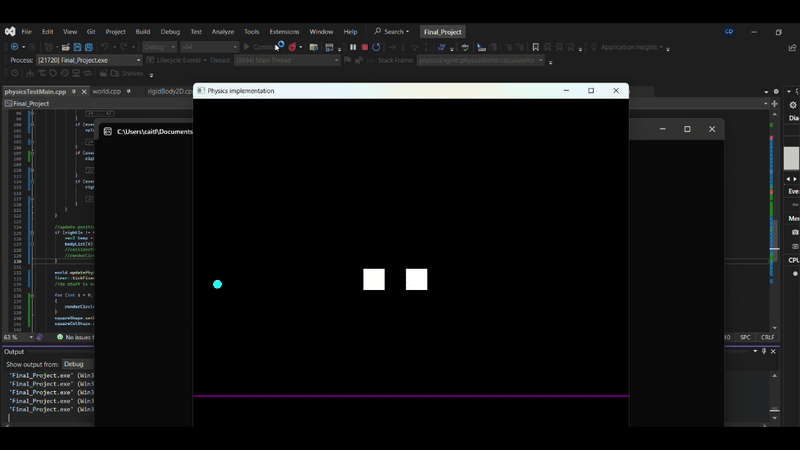Viewport: 800px width, 450px height.
Task: Toggle the pin on the Output panel
Action: point(764,351)
